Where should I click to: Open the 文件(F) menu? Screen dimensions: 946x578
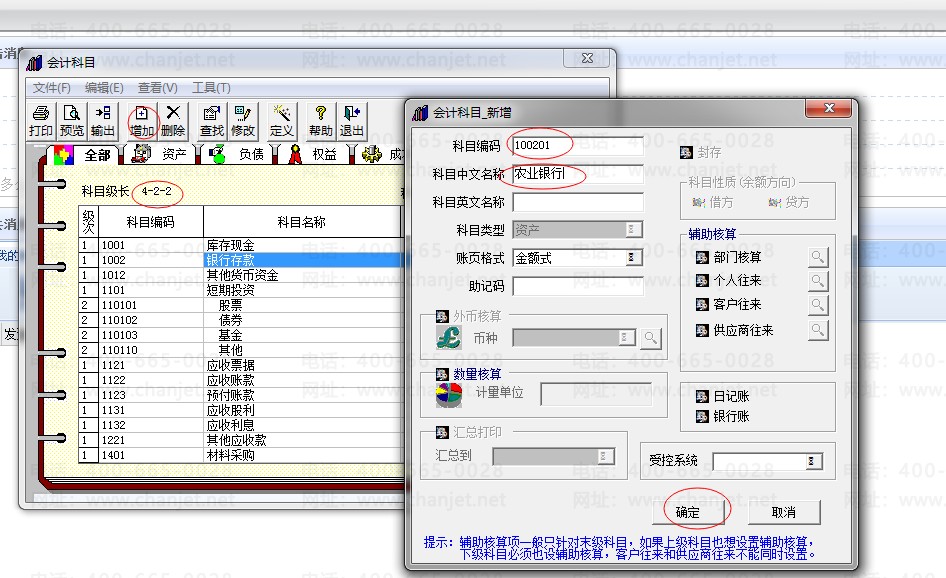pos(51,88)
